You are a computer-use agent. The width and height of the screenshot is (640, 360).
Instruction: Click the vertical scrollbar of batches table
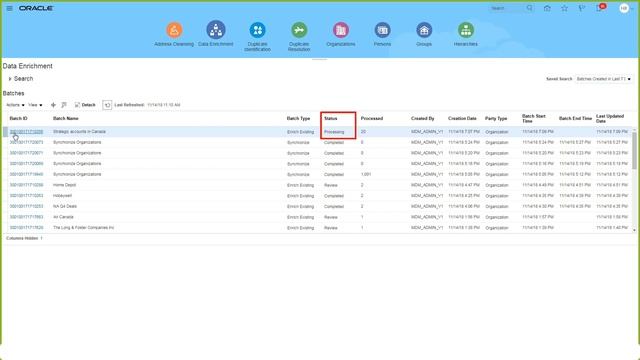pos(634,150)
